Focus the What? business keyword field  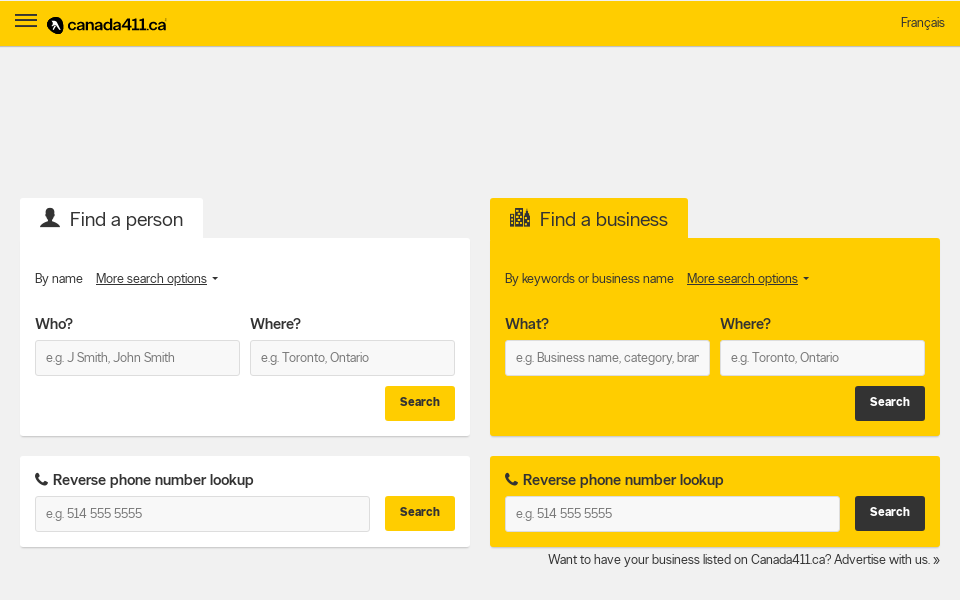(x=607, y=358)
